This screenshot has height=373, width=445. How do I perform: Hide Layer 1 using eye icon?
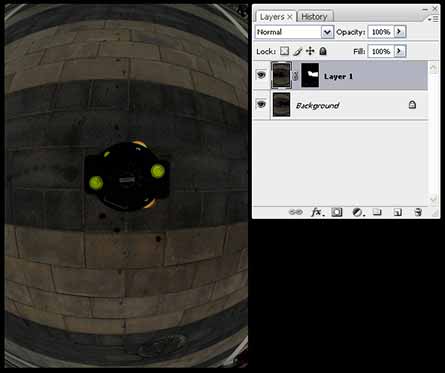point(261,75)
